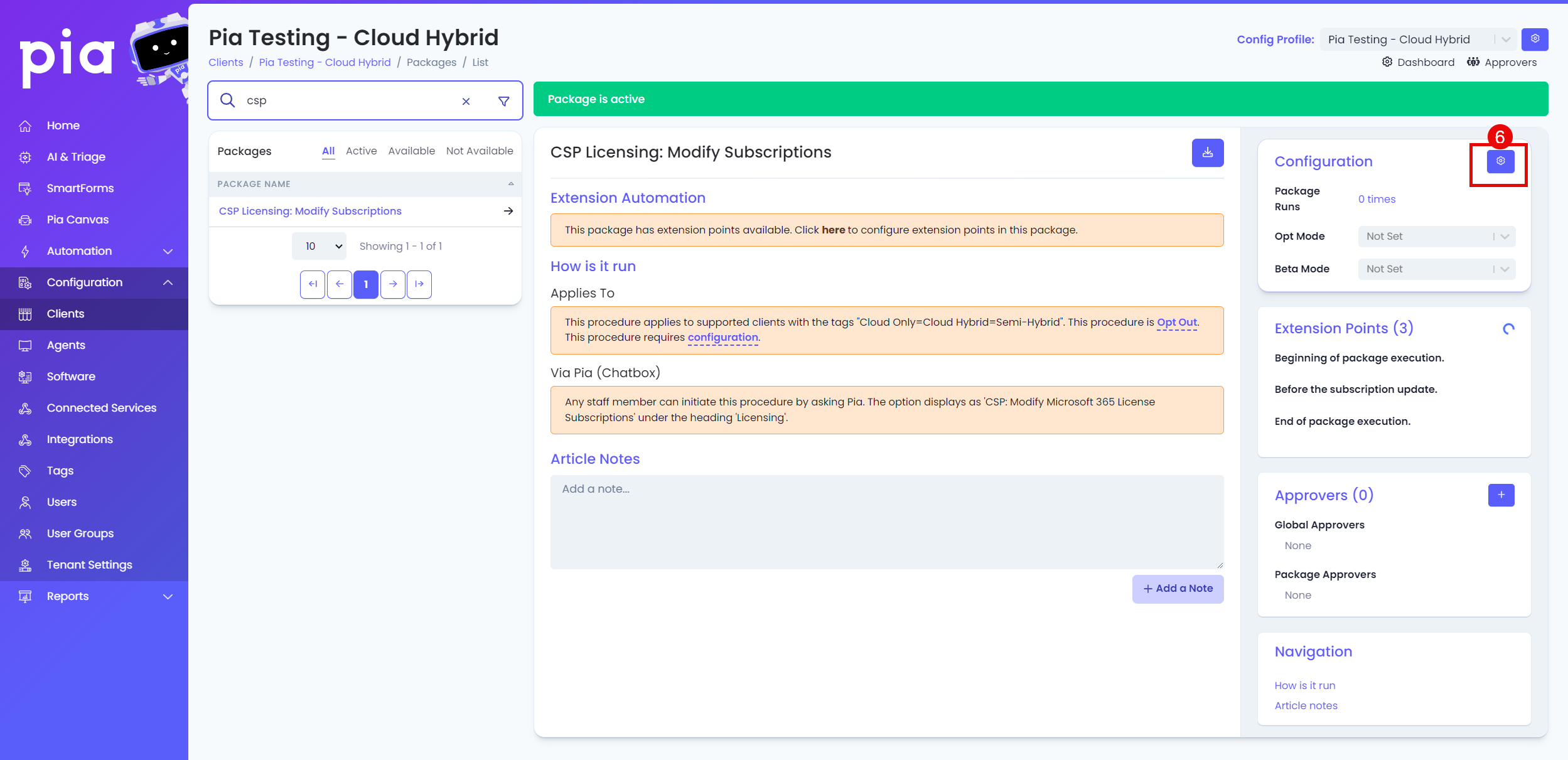Screen dimensions: 1568x760
Task: Go to first page of packages
Action: point(313,284)
